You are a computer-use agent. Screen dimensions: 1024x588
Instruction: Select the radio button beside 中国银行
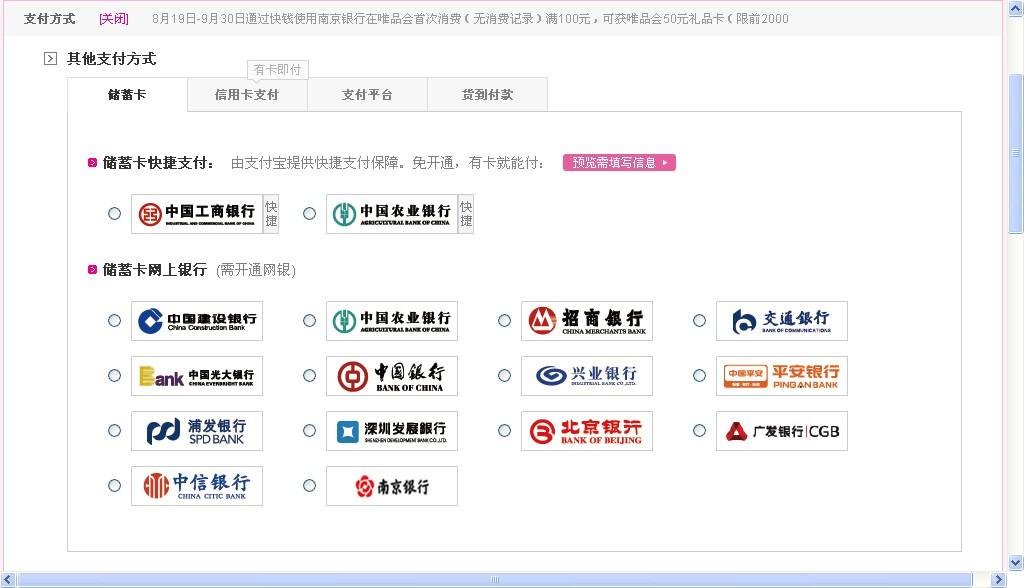(x=309, y=375)
